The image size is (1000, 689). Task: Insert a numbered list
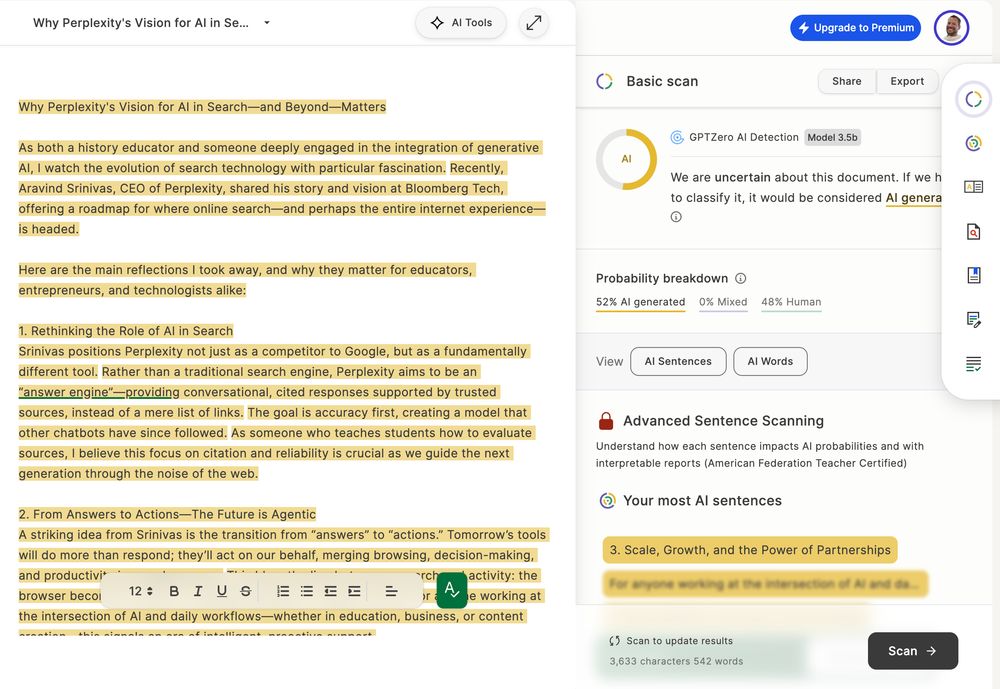pos(283,591)
